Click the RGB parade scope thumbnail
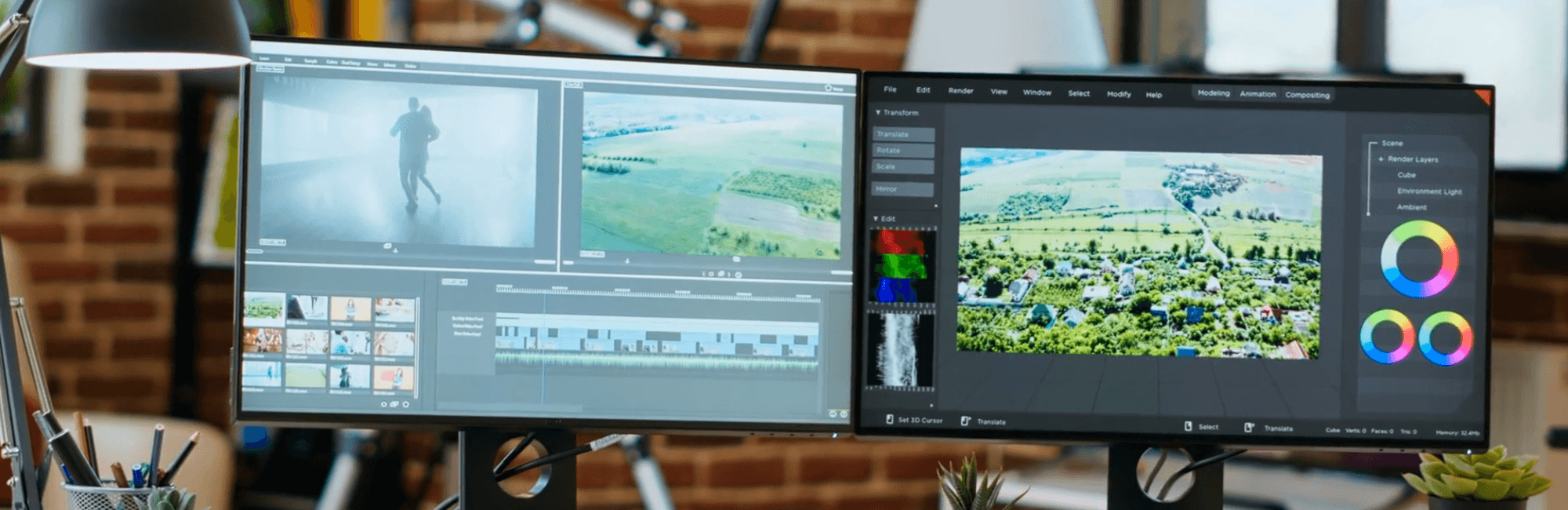The image size is (1568, 510). [x=902, y=266]
